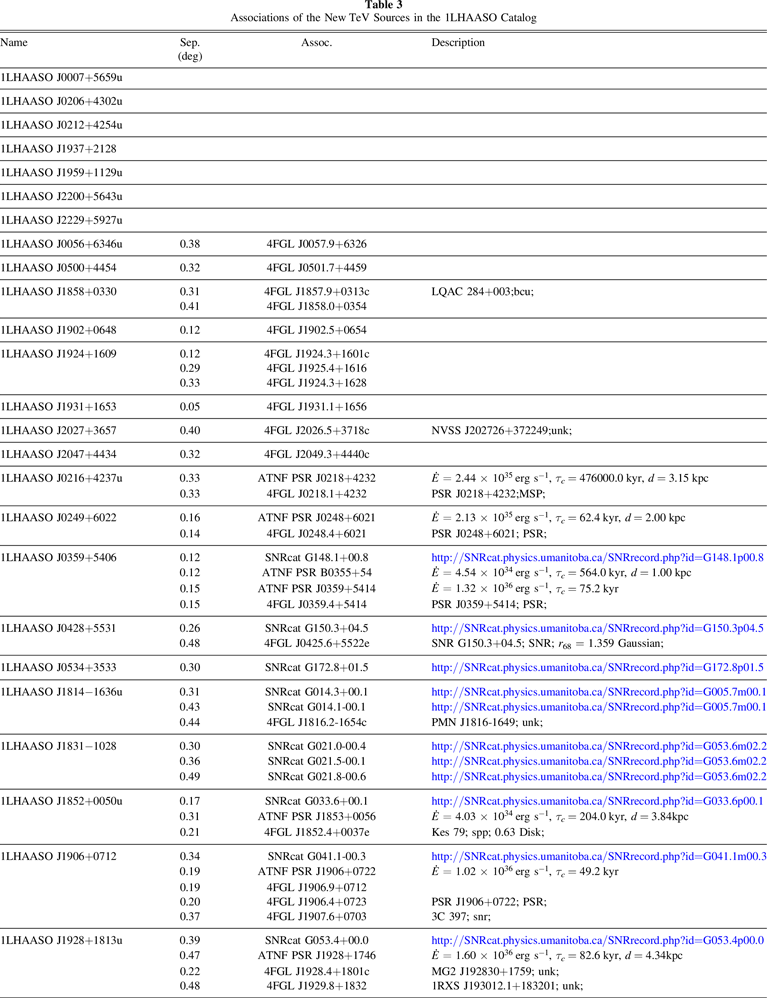Click the Assoc. column header

pyautogui.click(x=316, y=43)
